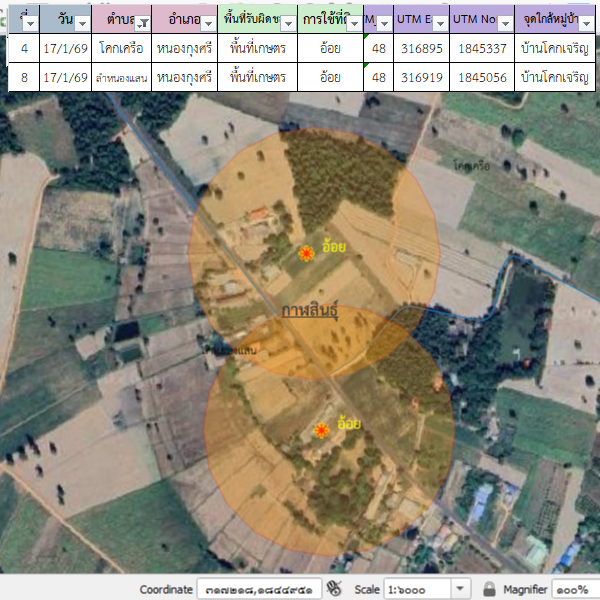Select the 1845056 UTM north cell
600x600 pixels.
click(482, 77)
